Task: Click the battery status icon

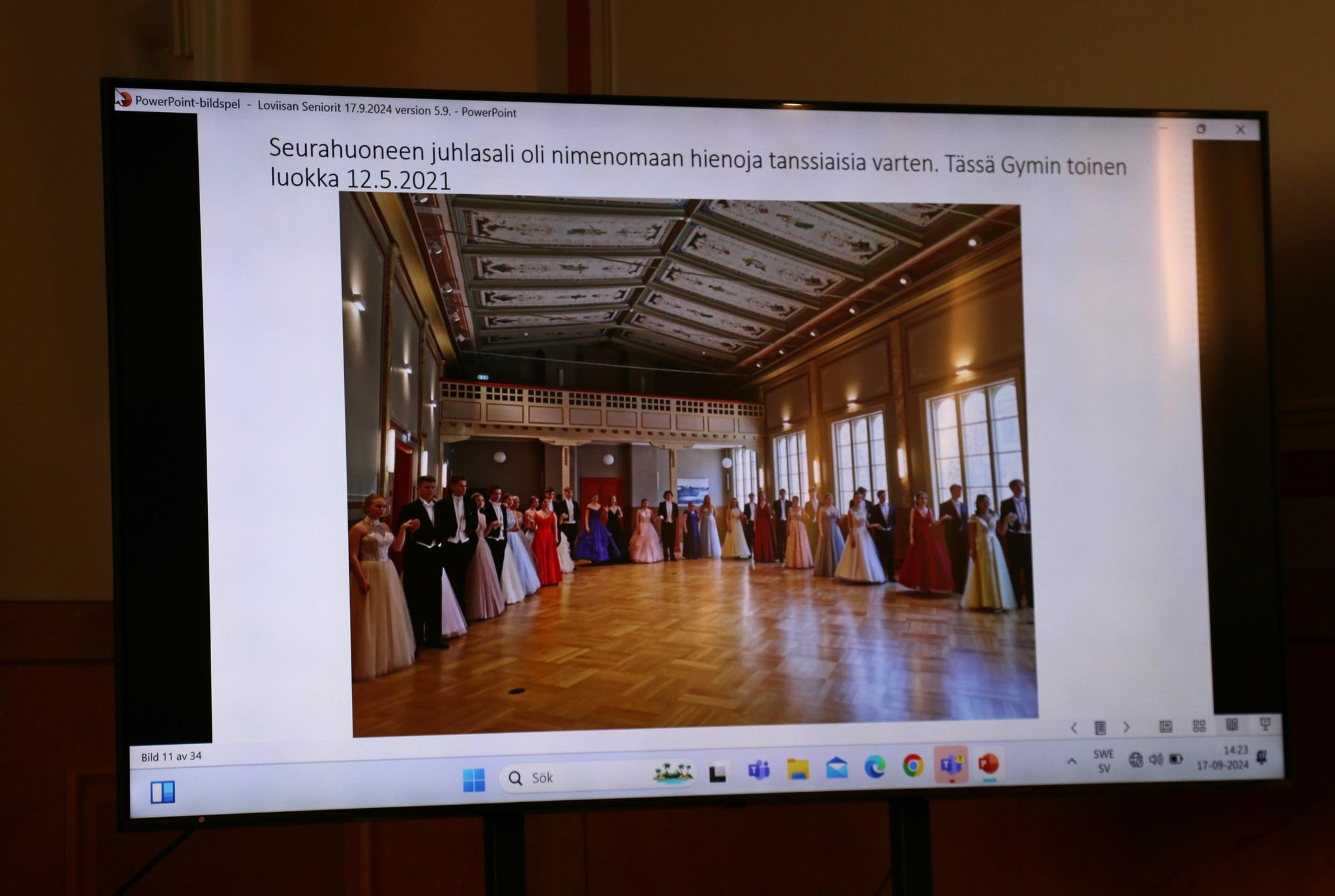Action: pos(1176,759)
